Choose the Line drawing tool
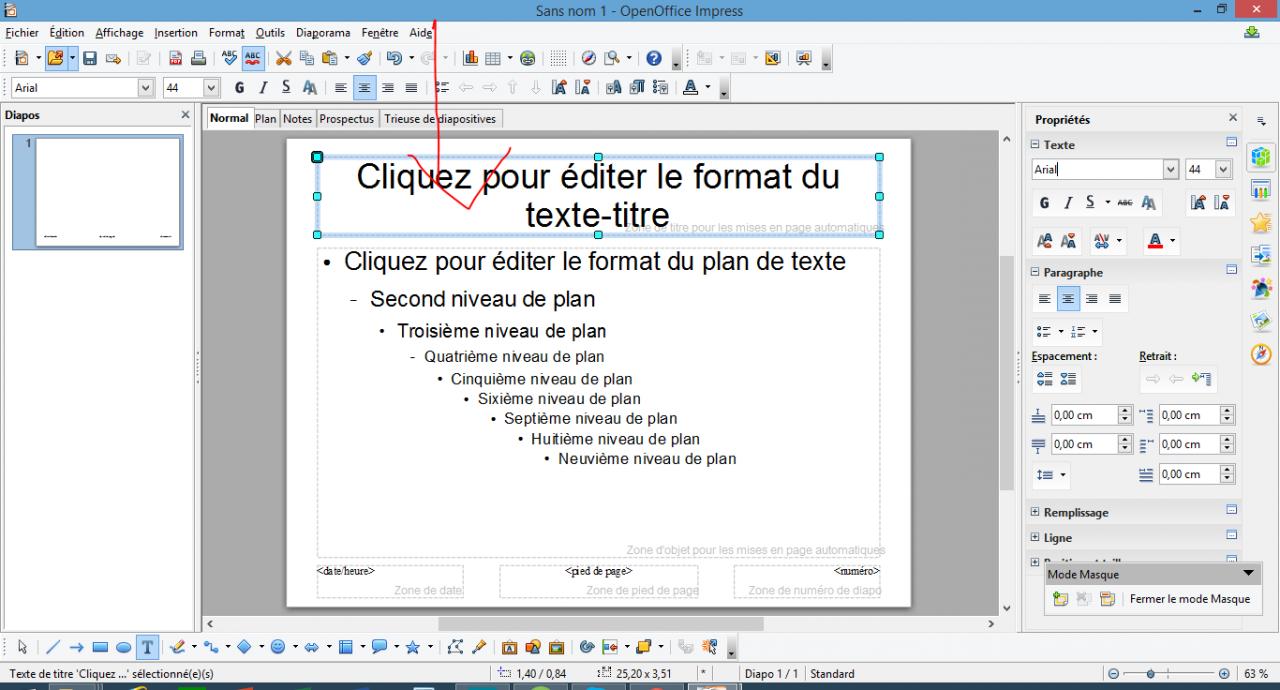The width and height of the screenshot is (1280, 690). [53, 647]
